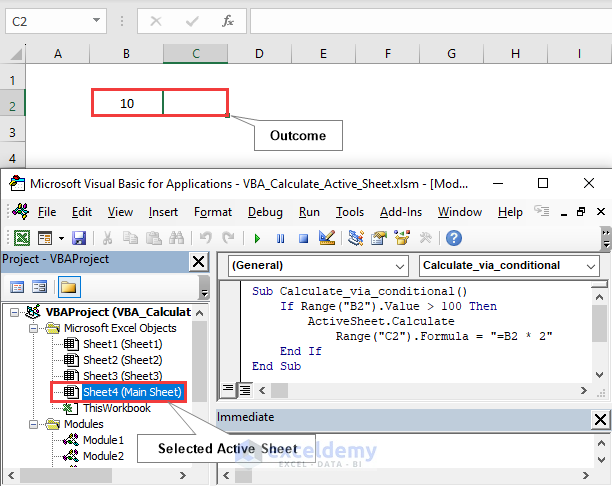Click the View Microsoft Excel toolbar icon
This screenshot has width=612, height=486.
22,238
